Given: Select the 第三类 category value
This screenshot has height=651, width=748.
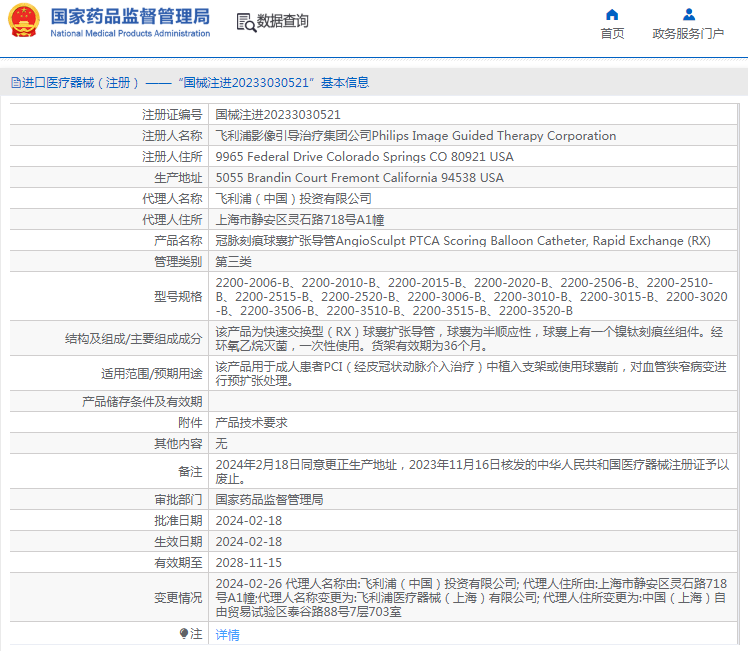Looking at the screenshot, I should 234,261.
